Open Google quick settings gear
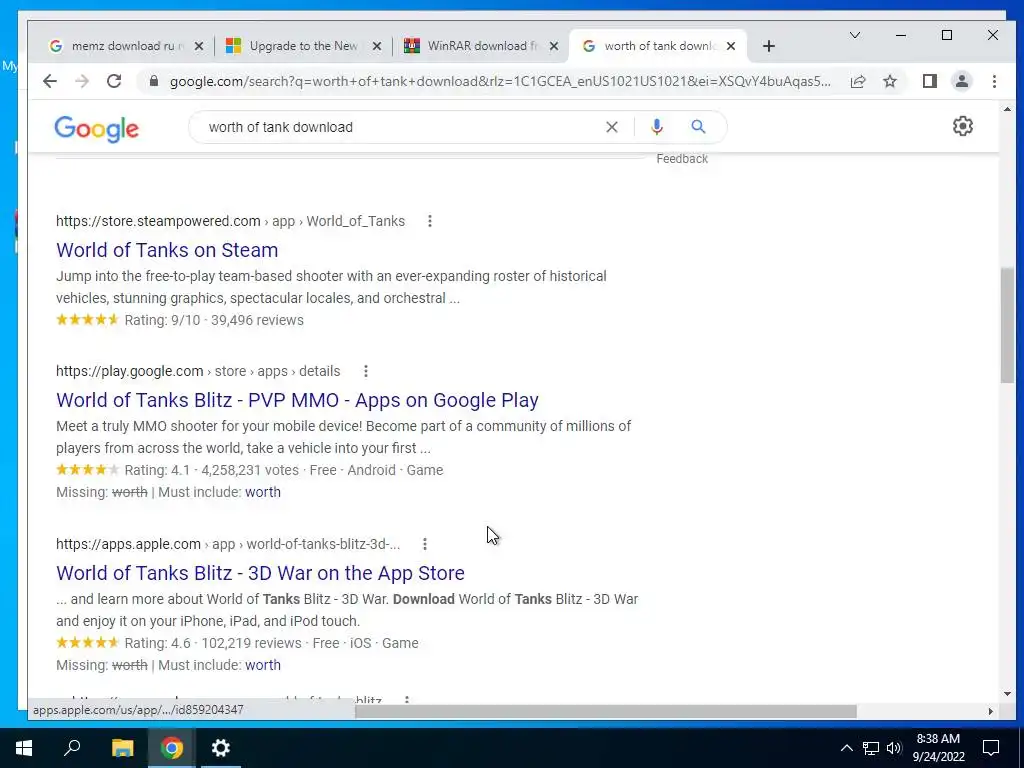Screen dimensions: 1024x768 (x=963, y=126)
